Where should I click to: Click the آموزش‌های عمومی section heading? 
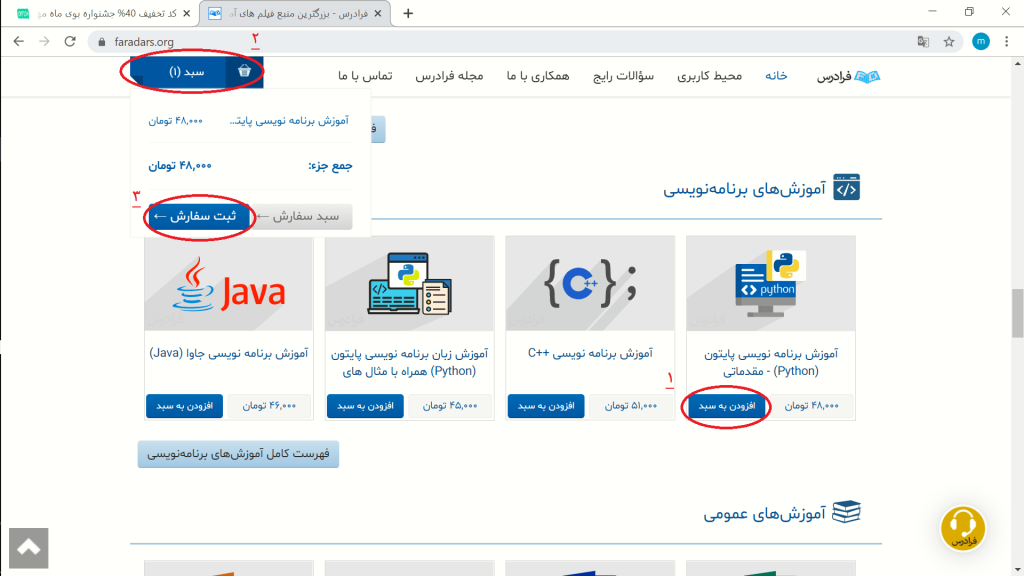click(x=765, y=514)
